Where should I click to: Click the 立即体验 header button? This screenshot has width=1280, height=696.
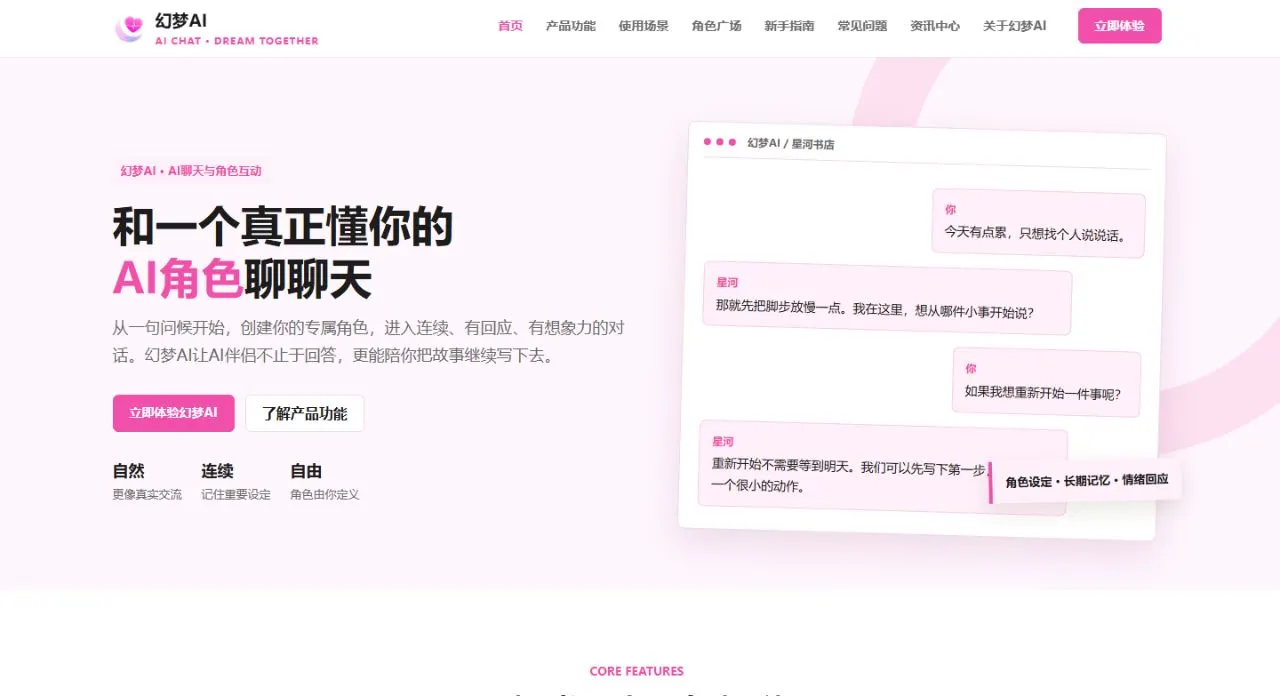coord(1119,26)
